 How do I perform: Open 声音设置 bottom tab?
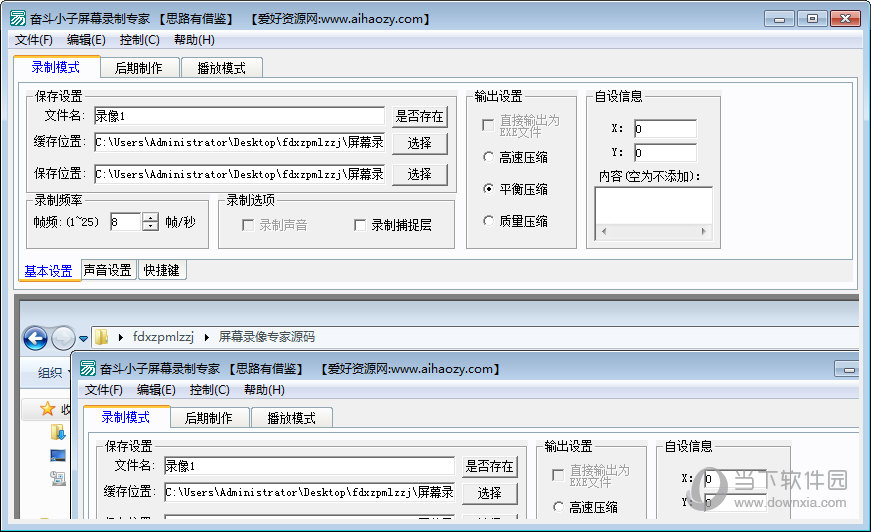[x=108, y=270]
